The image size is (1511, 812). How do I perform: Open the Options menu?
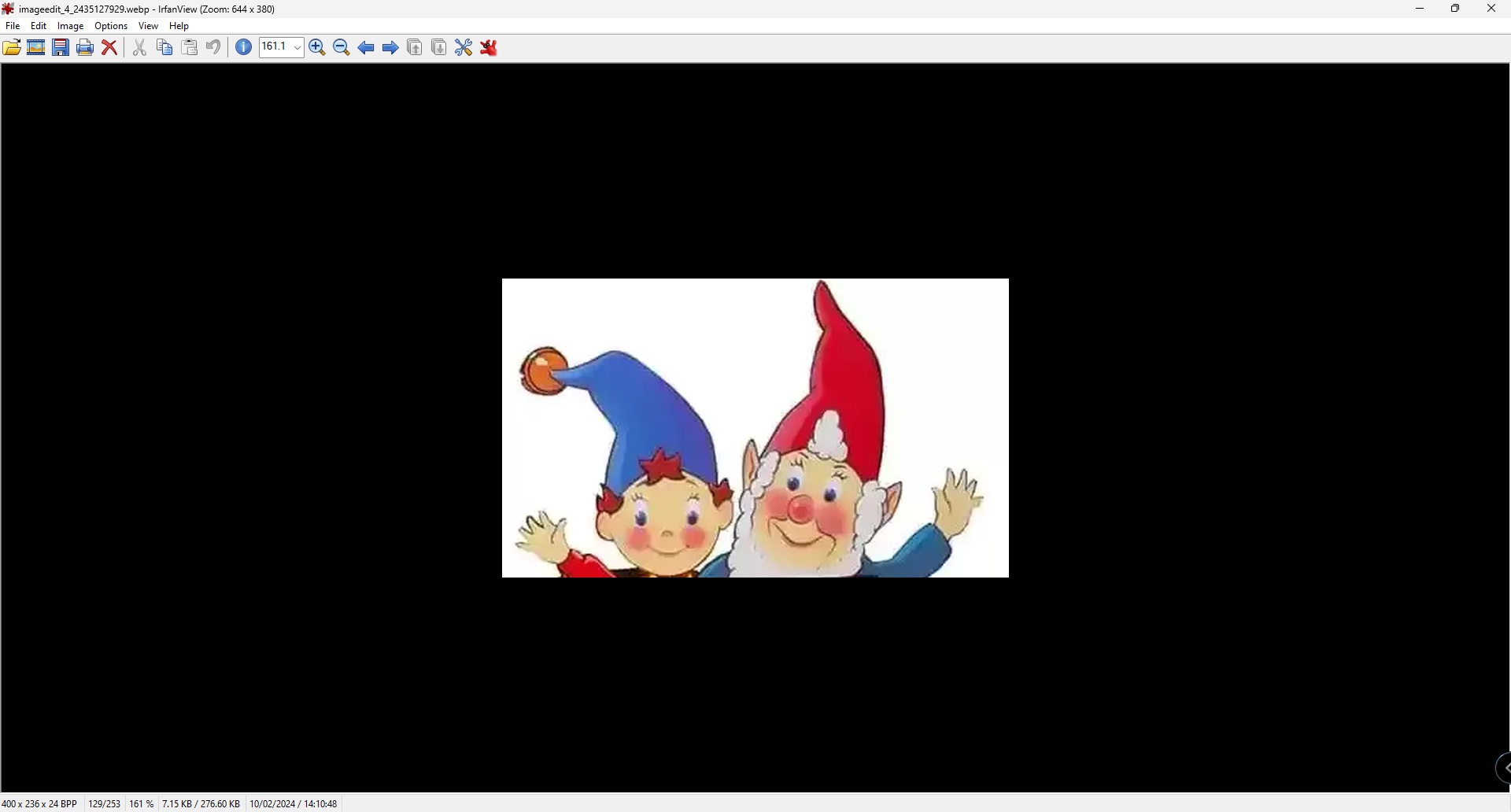[111, 26]
